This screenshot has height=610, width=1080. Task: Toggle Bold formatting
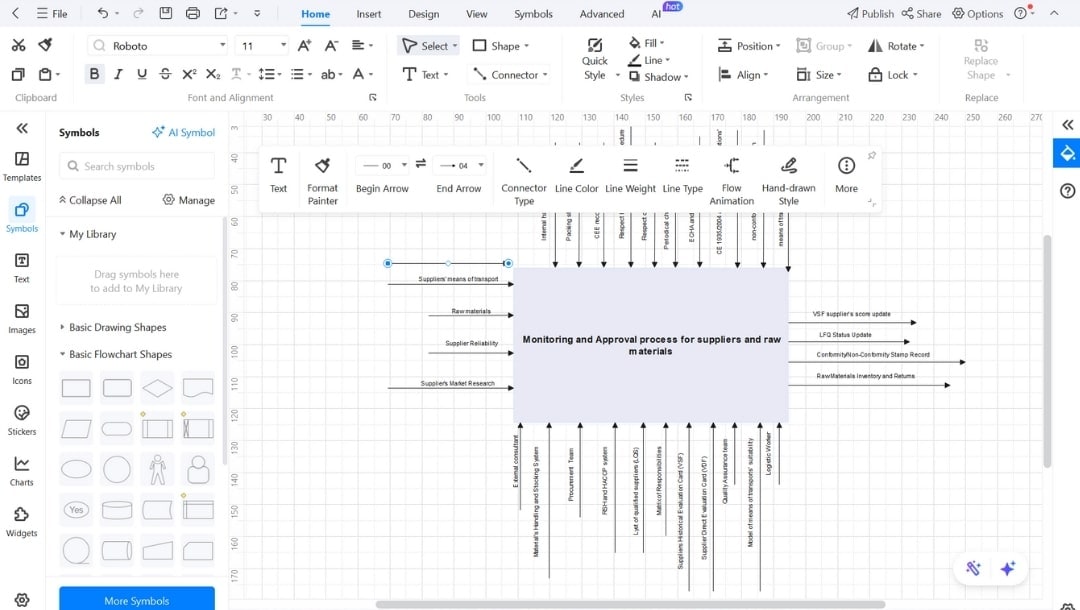point(94,74)
